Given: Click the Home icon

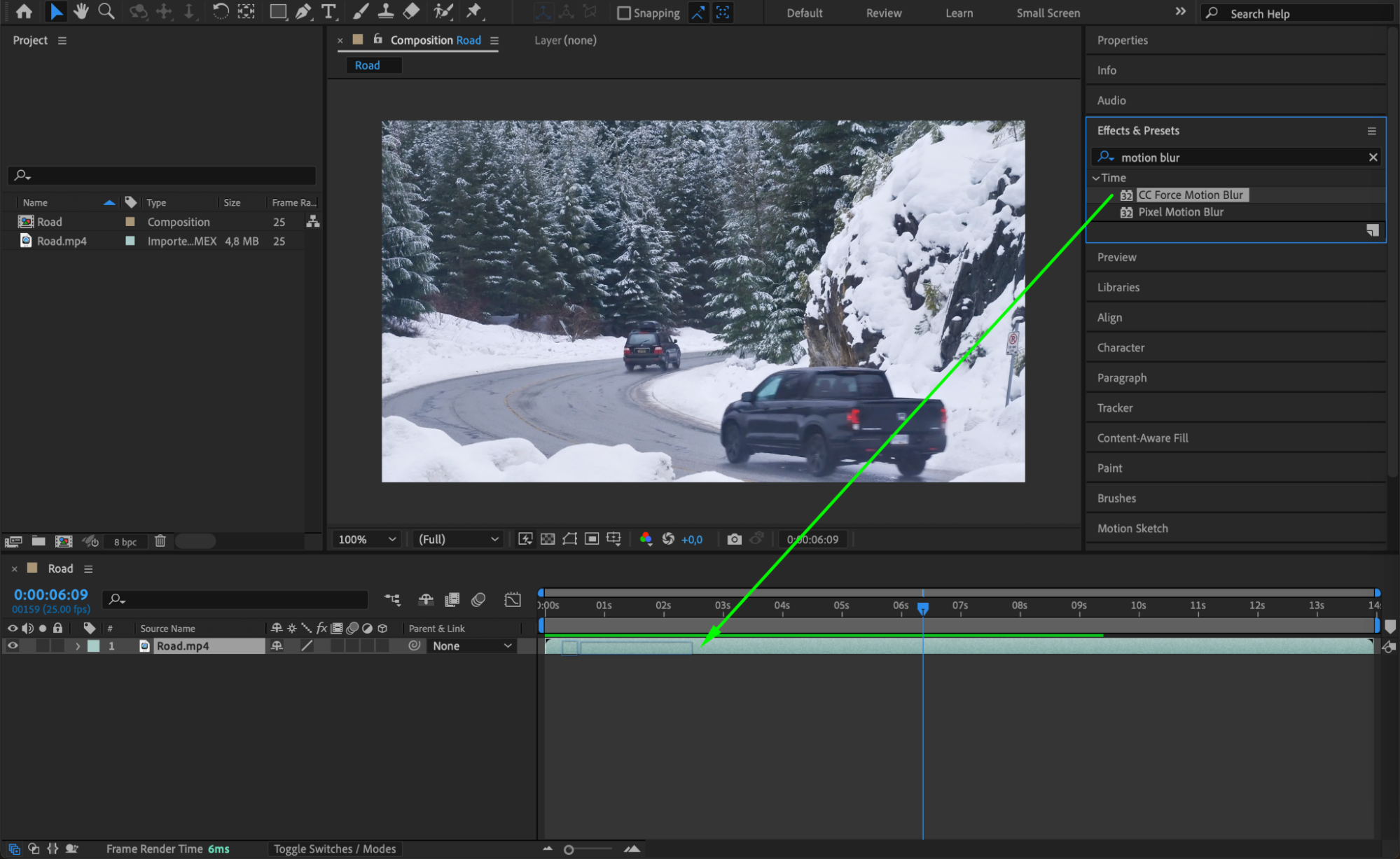Looking at the screenshot, I should [24, 11].
